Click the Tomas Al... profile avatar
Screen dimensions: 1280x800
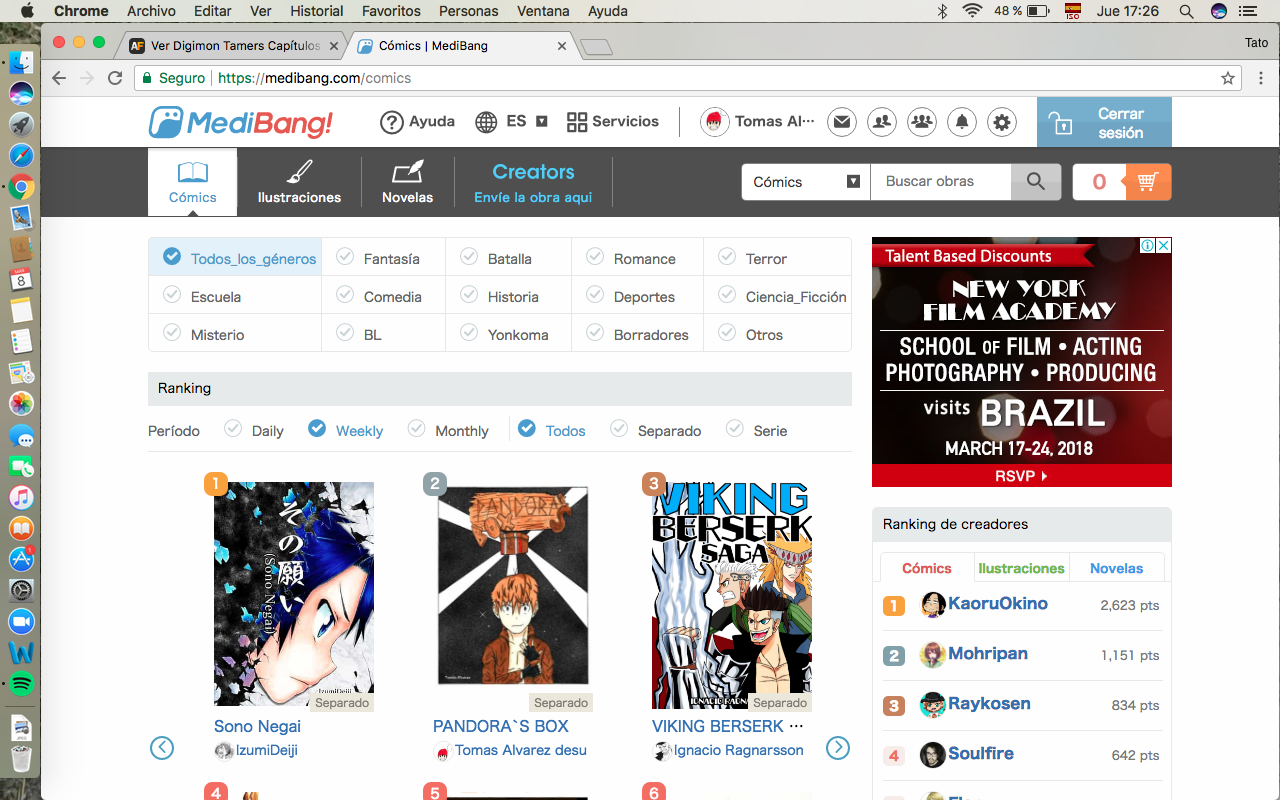pos(714,122)
